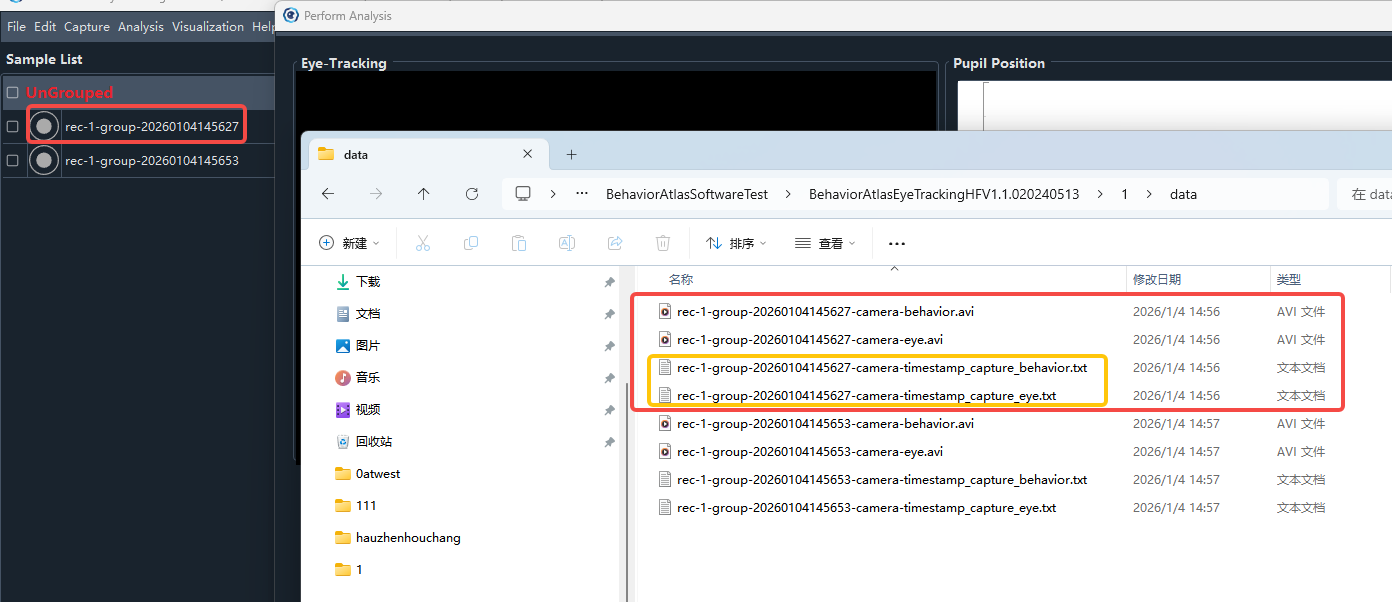This screenshot has height=602, width=1392.
Task: Click the cut scissors icon in Explorer toolbar
Action: 422,243
